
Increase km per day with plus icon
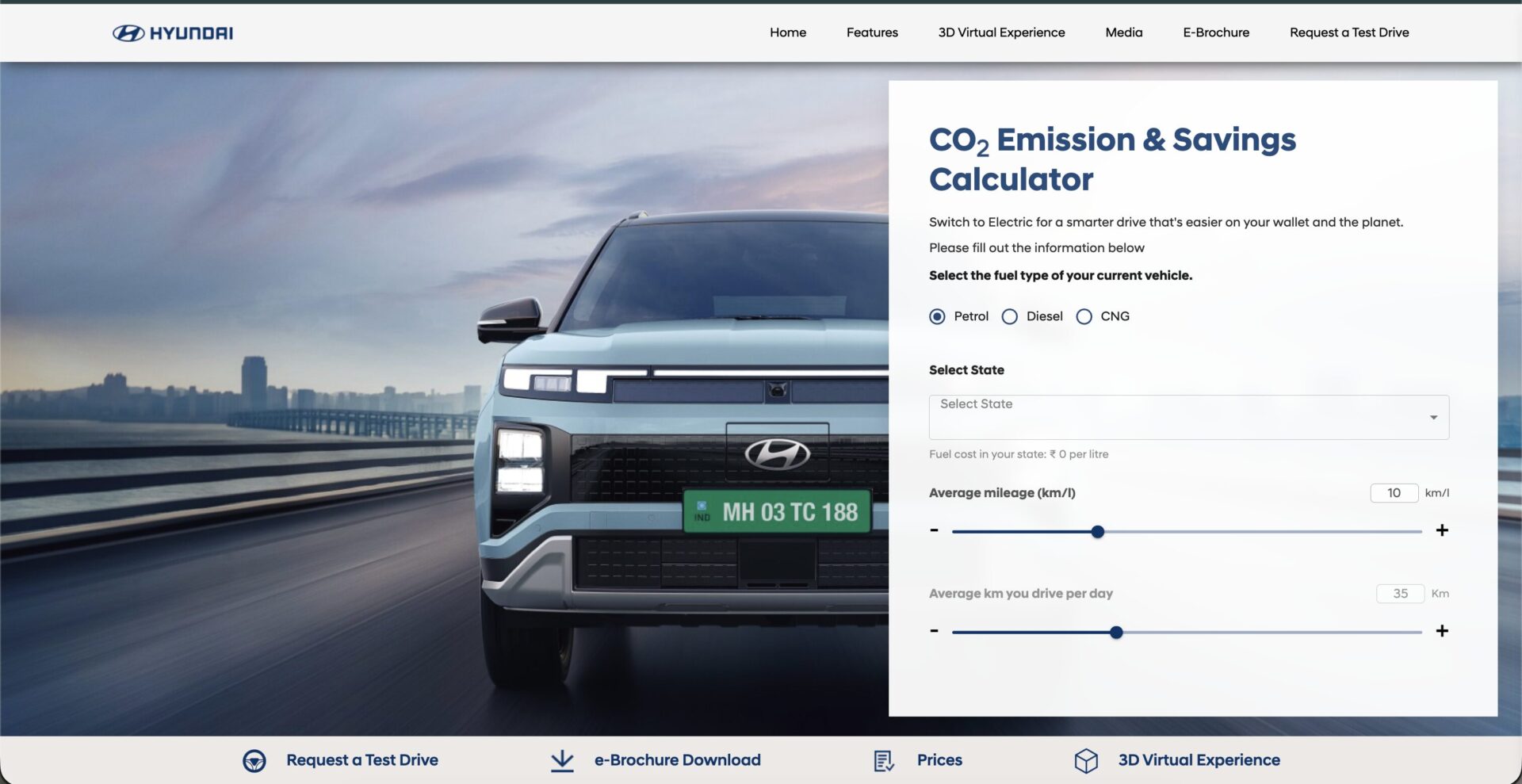pos(1442,631)
